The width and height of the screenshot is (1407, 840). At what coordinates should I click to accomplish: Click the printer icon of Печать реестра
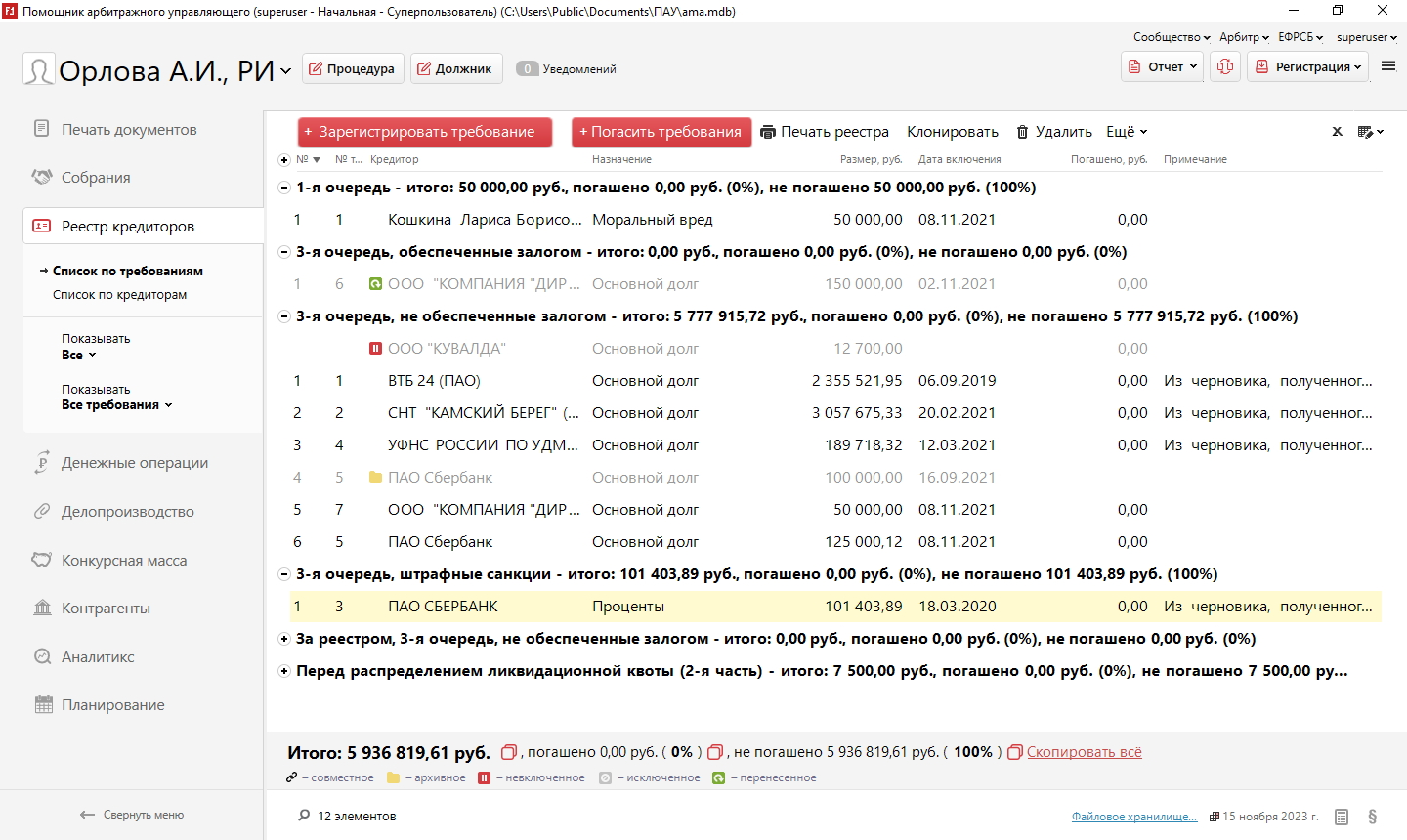(x=768, y=132)
